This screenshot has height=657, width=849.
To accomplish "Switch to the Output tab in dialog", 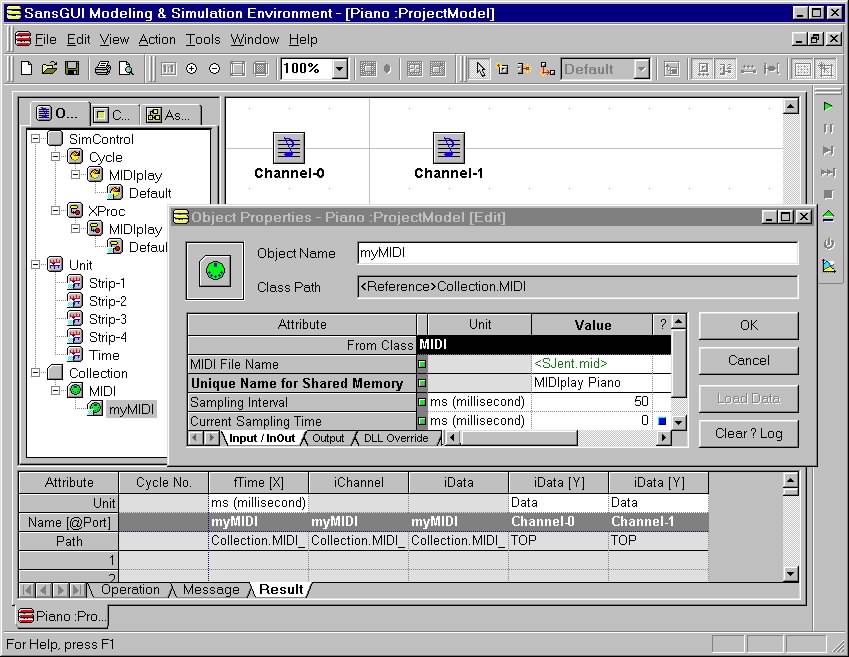I will (328, 438).
